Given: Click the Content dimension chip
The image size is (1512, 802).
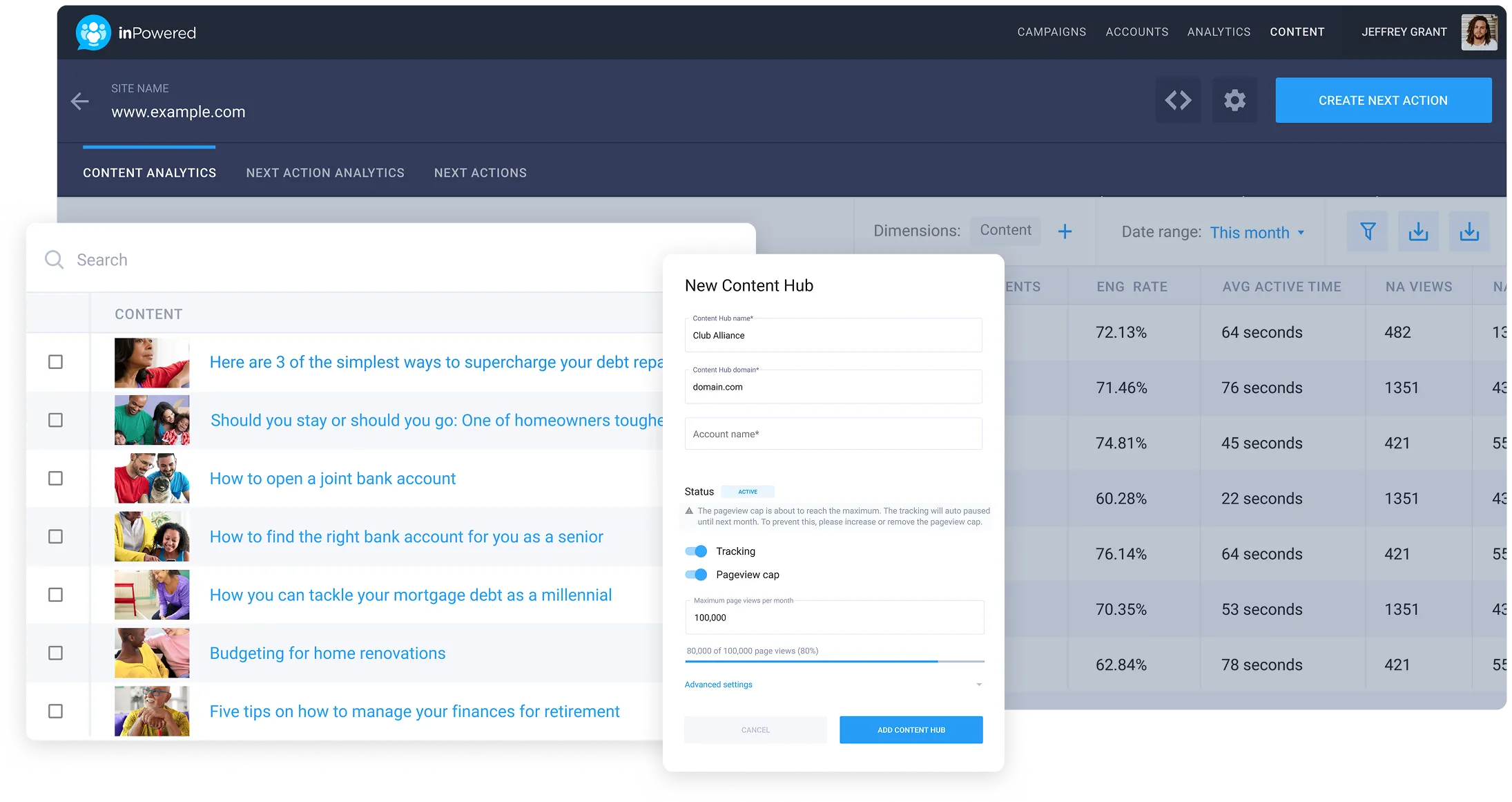Looking at the screenshot, I should coord(1005,231).
